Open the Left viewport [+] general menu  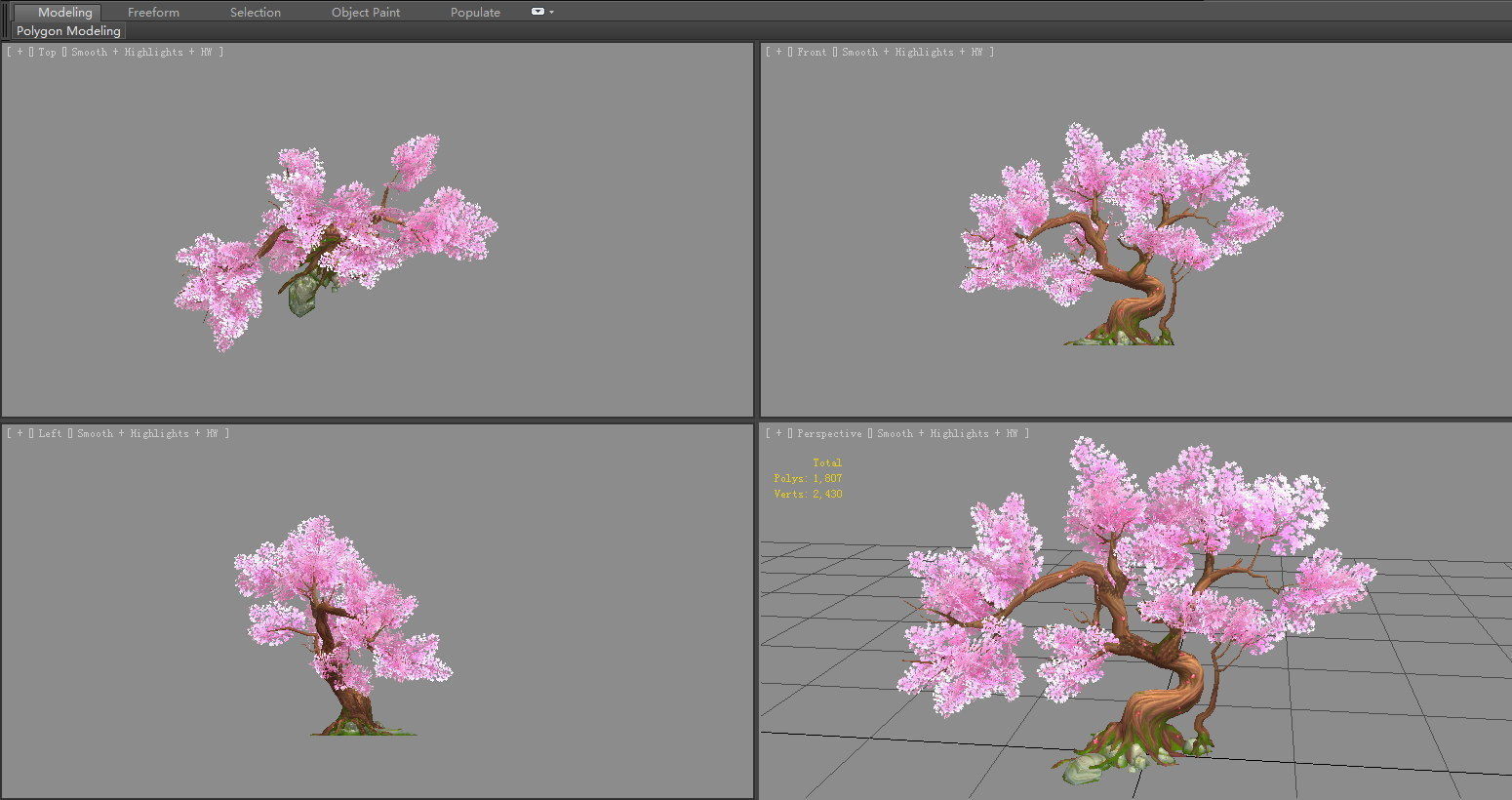20,433
